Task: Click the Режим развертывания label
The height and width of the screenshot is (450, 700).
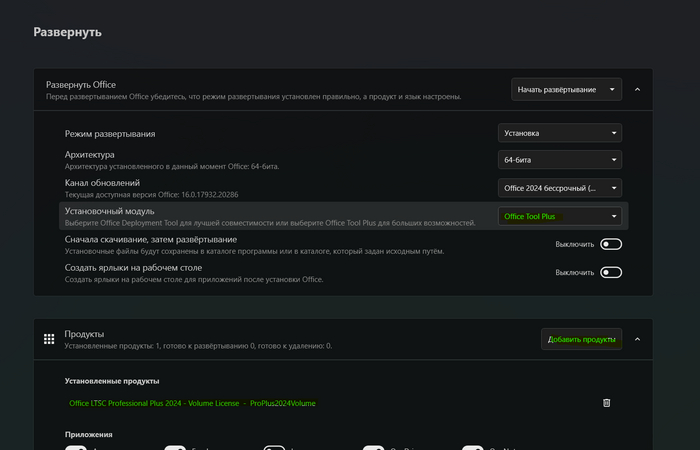Action: [110, 133]
